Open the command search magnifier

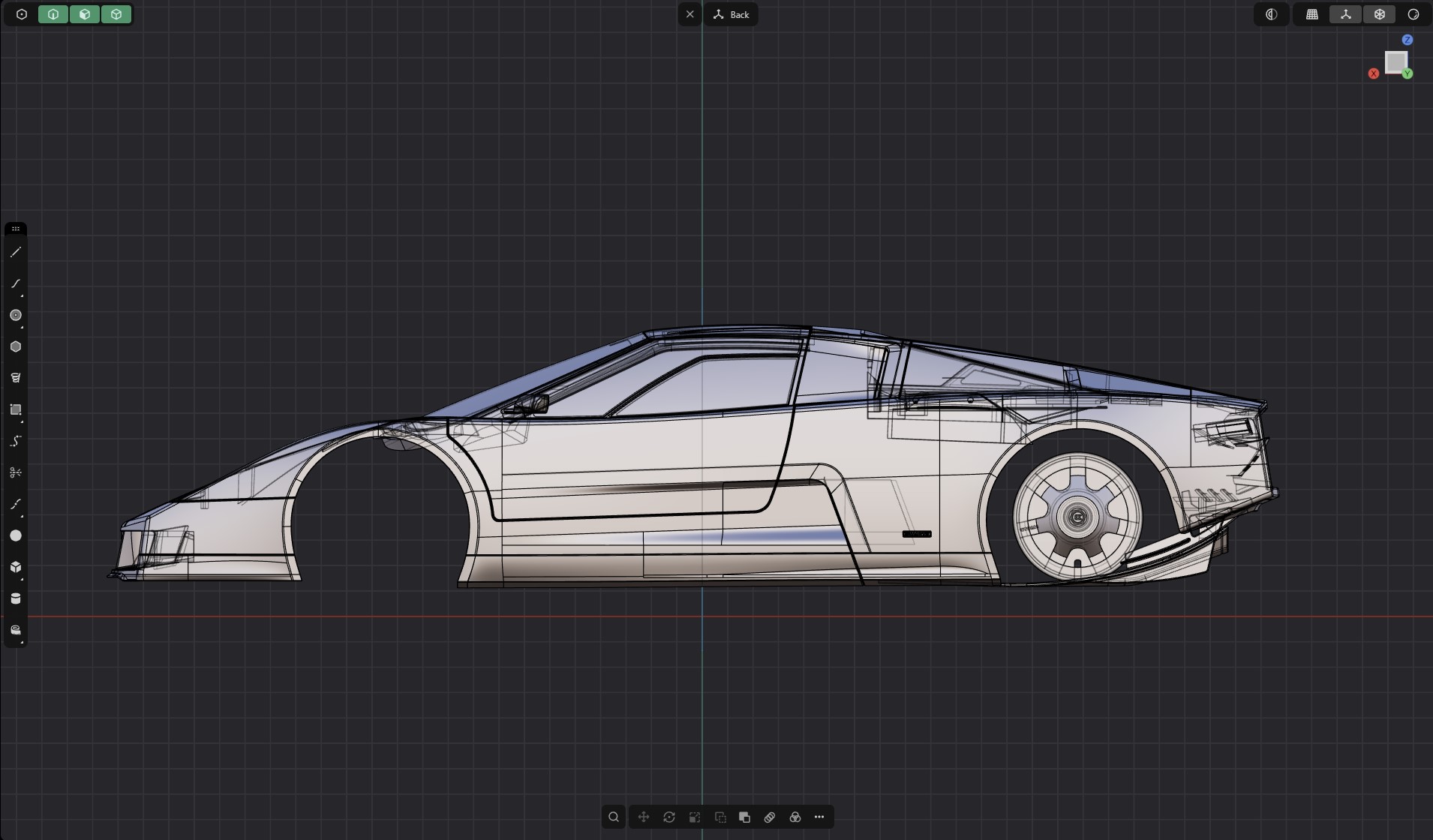pos(614,817)
